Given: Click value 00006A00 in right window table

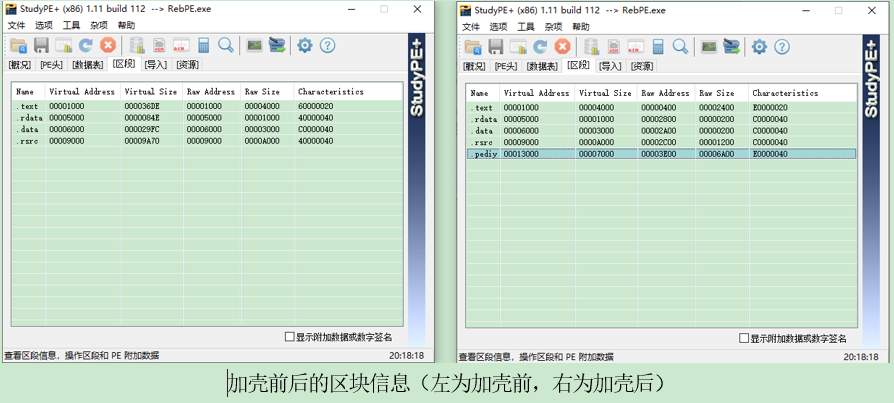Looking at the screenshot, I should [x=716, y=154].
